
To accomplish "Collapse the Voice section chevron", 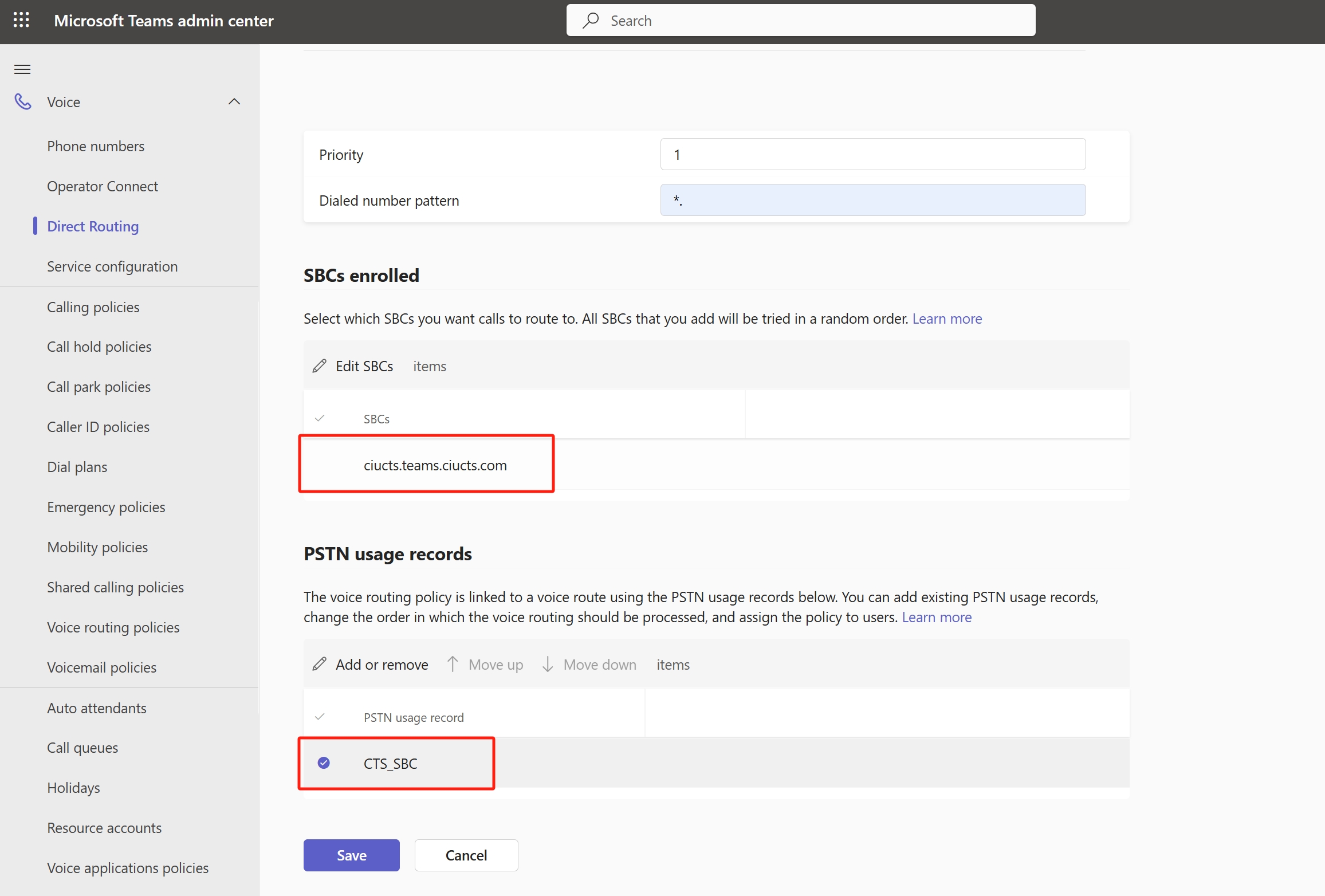I will (x=234, y=102).
